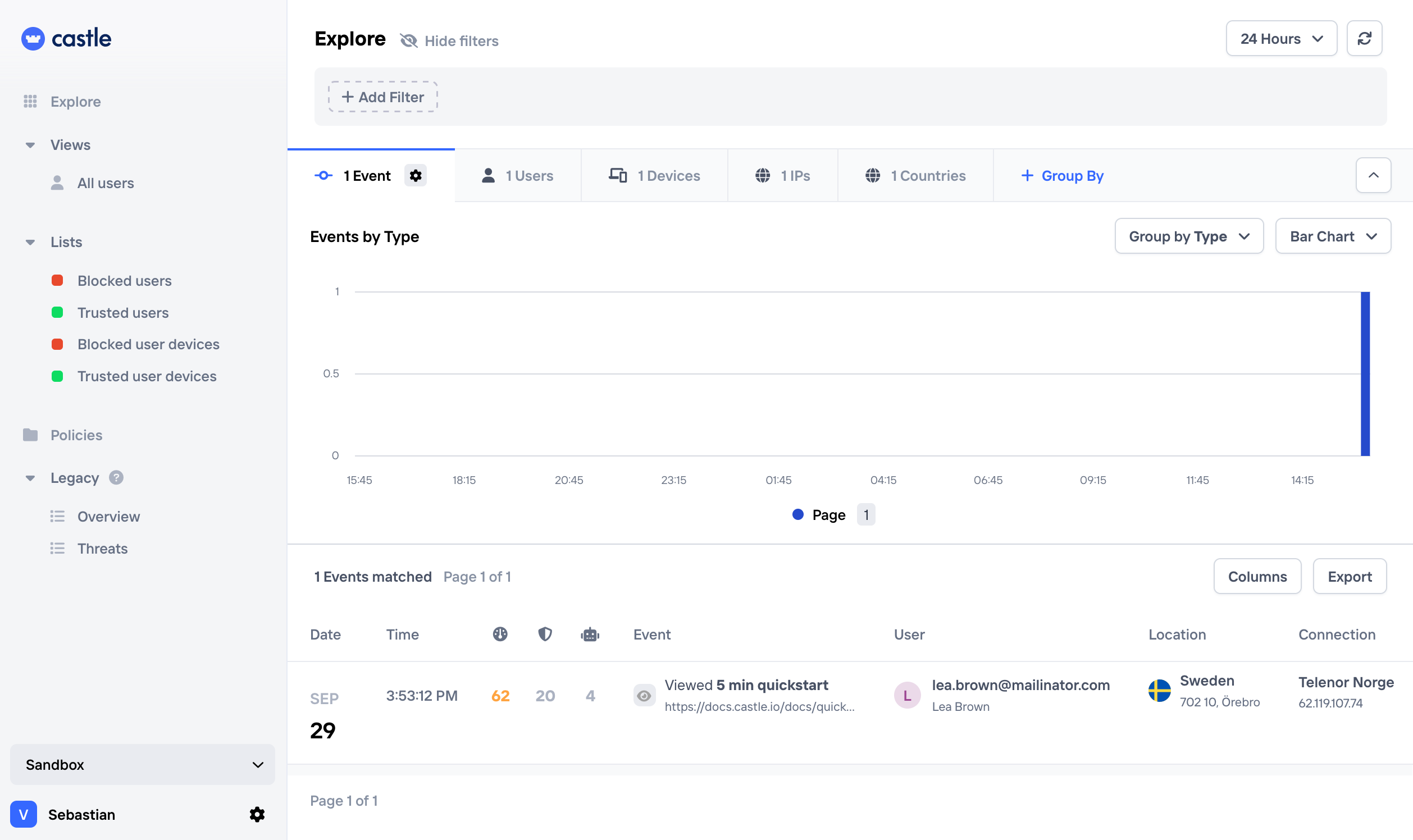Click the bot robot column header icon
Screen dimensions: 1413x840
click(x=590, y=634)
